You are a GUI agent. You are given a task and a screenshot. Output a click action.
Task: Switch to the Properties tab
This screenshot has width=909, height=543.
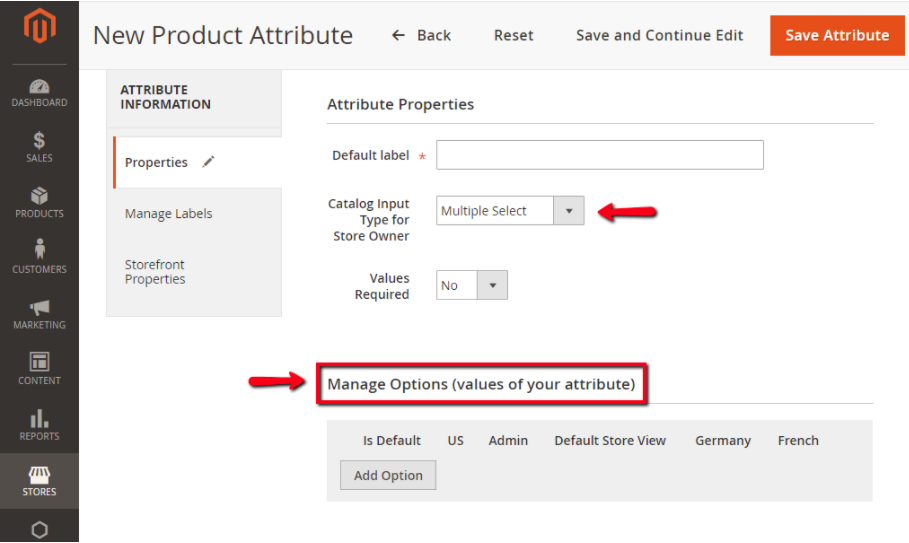coord(156,163)
